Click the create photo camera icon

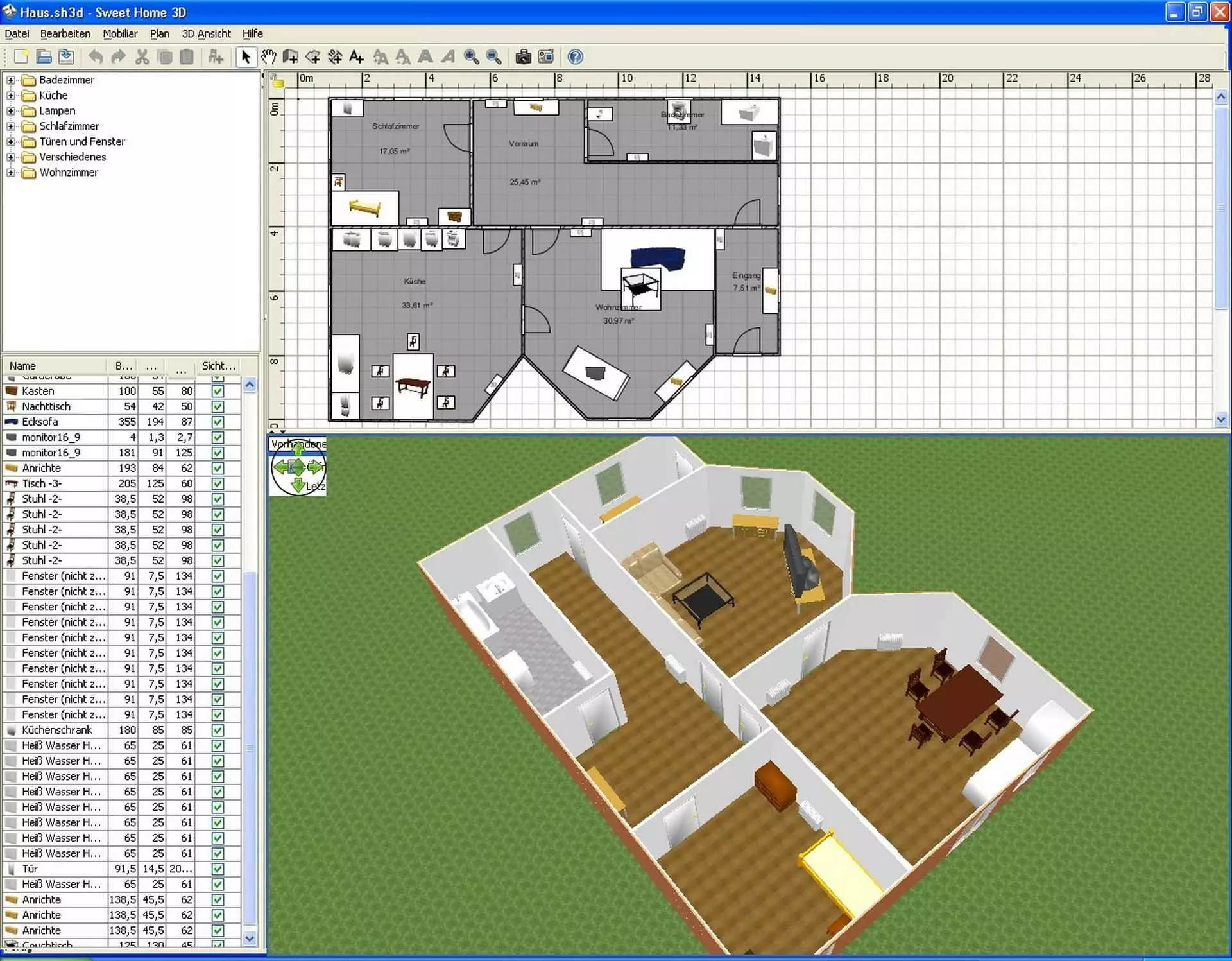coord(523,56)
